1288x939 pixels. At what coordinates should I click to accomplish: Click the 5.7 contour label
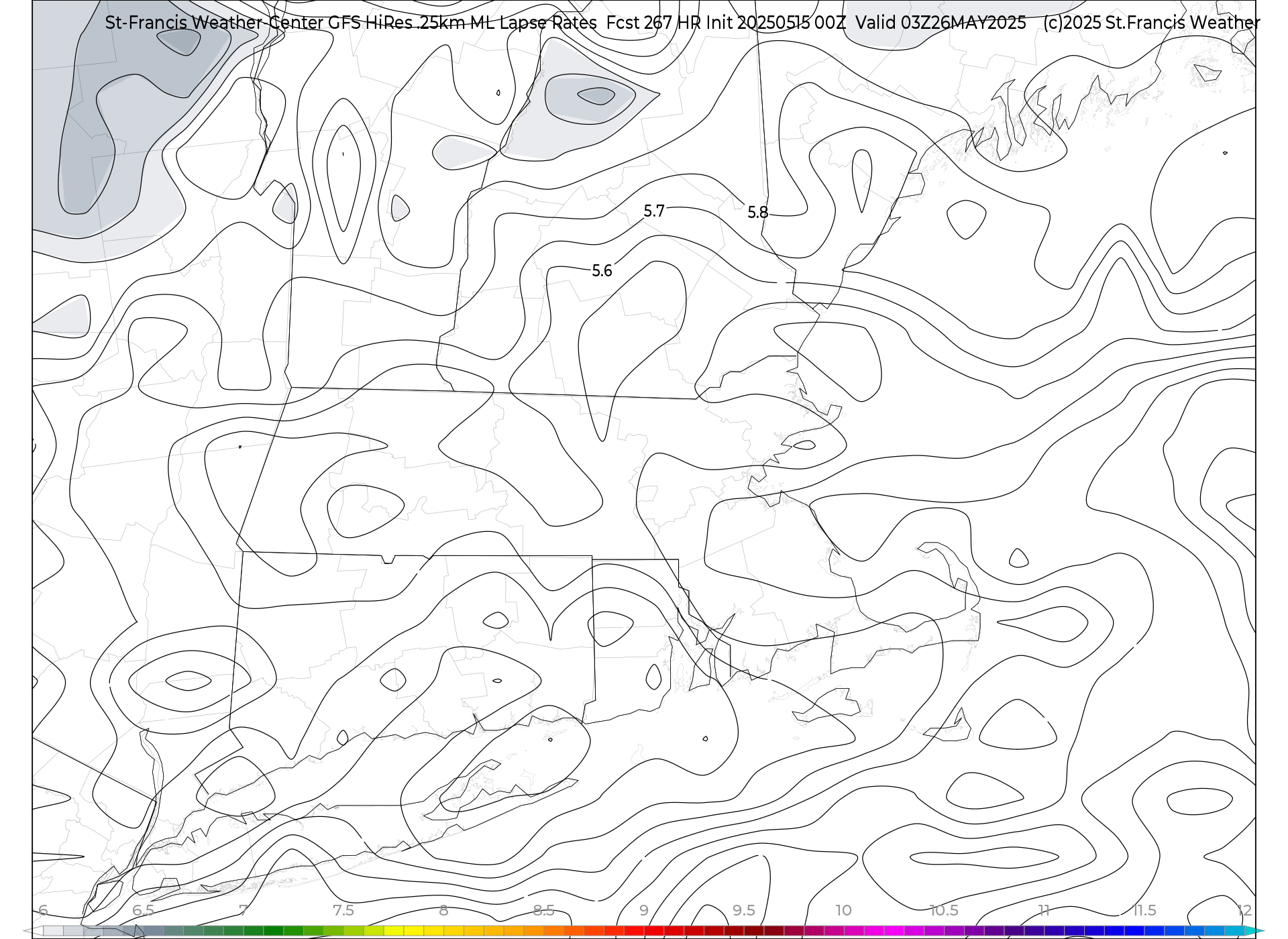(654, 211)
